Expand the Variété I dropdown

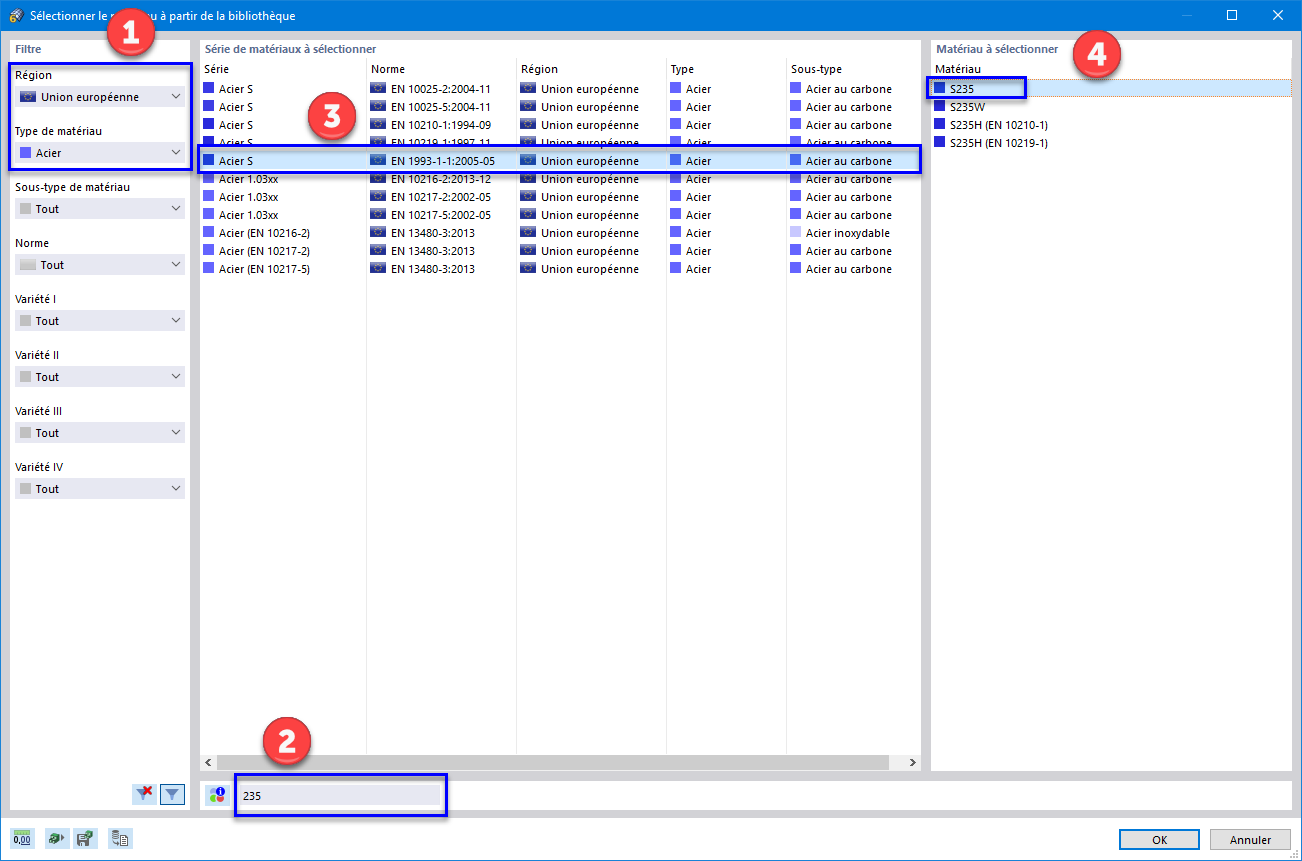[x=100, y=321]
